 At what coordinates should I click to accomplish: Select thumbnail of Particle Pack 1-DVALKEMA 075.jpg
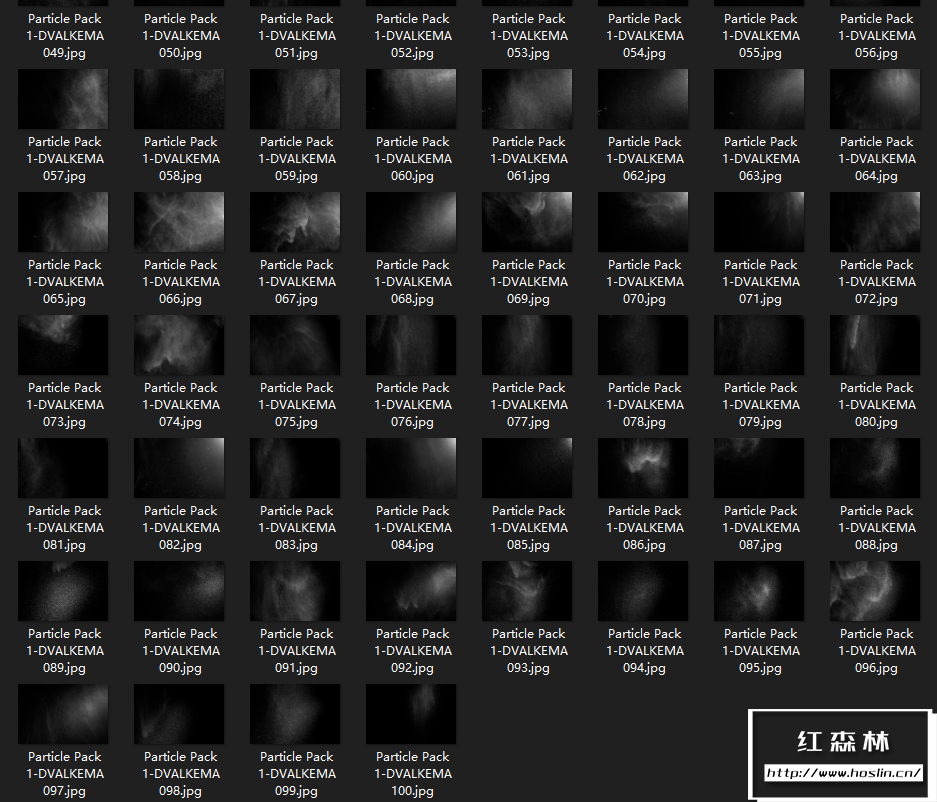295,345
